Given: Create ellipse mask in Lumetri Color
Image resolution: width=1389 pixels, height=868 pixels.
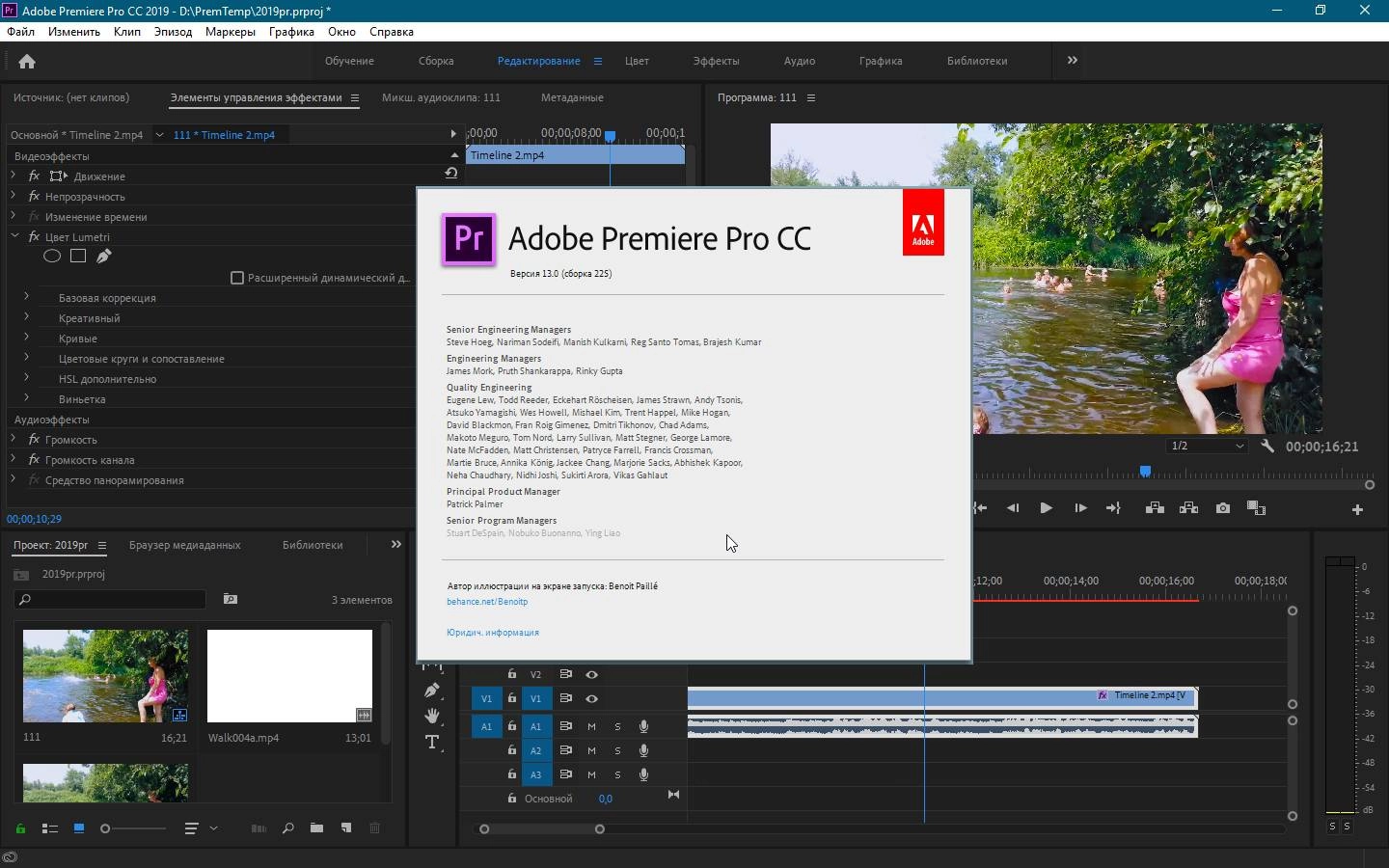Looking at the screenshot, I should (52, 257).
